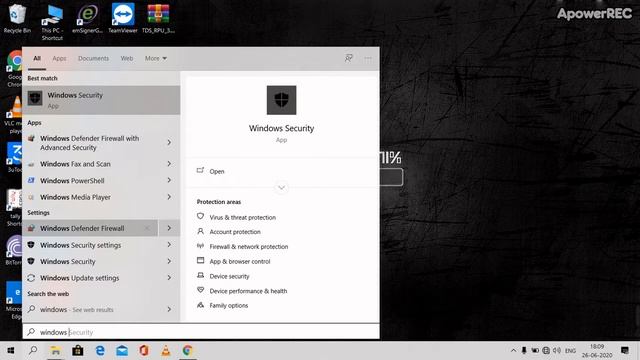Switch to Web search tab
Viewport: 640px width, 360px height.
tap(127, 58)
